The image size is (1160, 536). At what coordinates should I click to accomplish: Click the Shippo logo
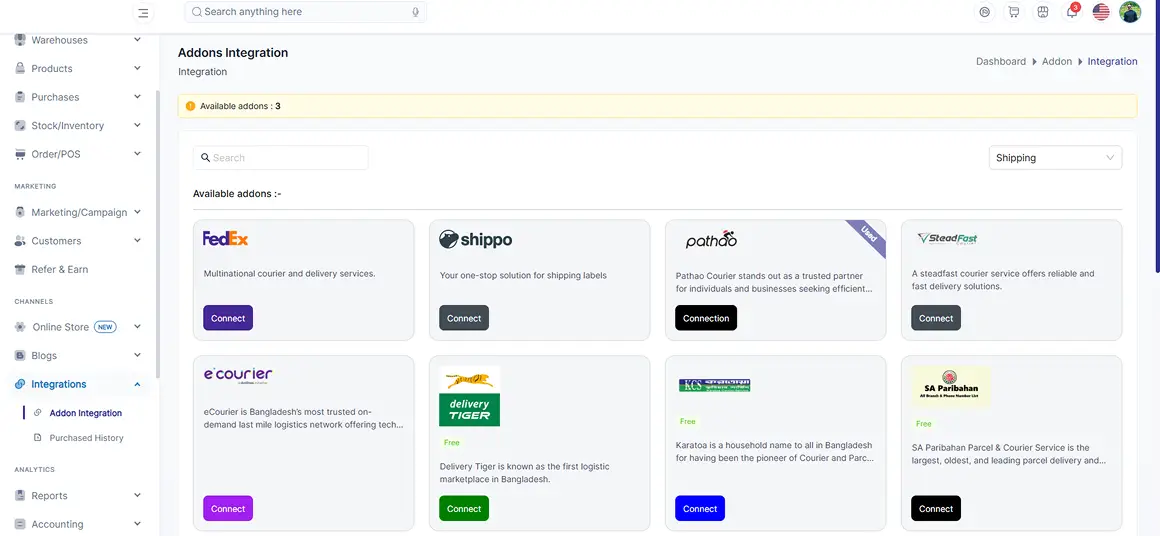click(475, 240)
